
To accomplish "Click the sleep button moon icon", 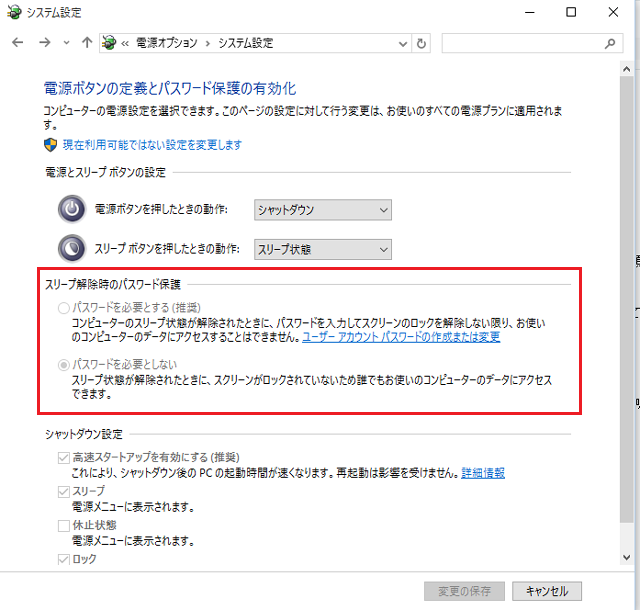I will [72, 248].
